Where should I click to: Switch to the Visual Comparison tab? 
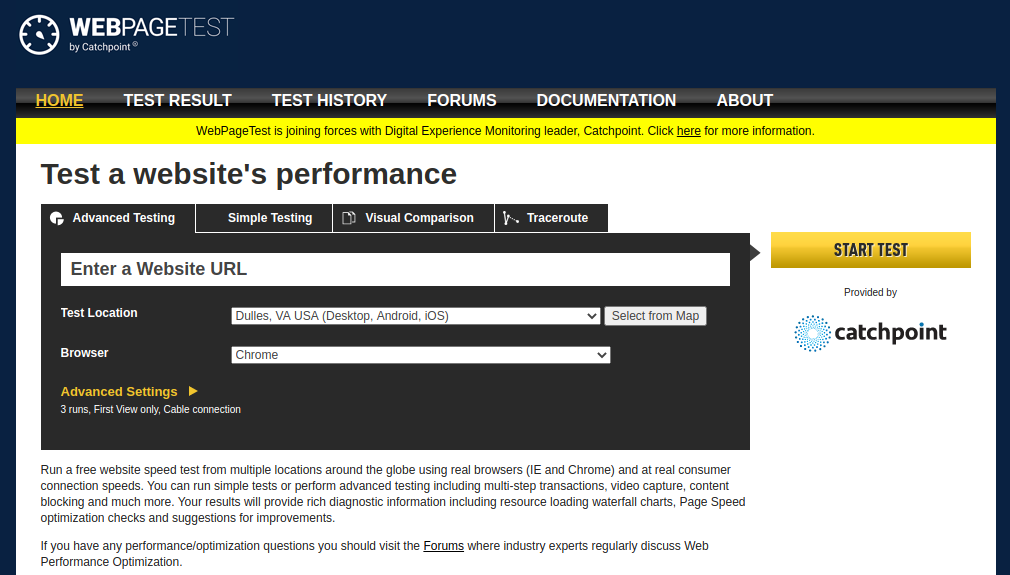(414, 218)
